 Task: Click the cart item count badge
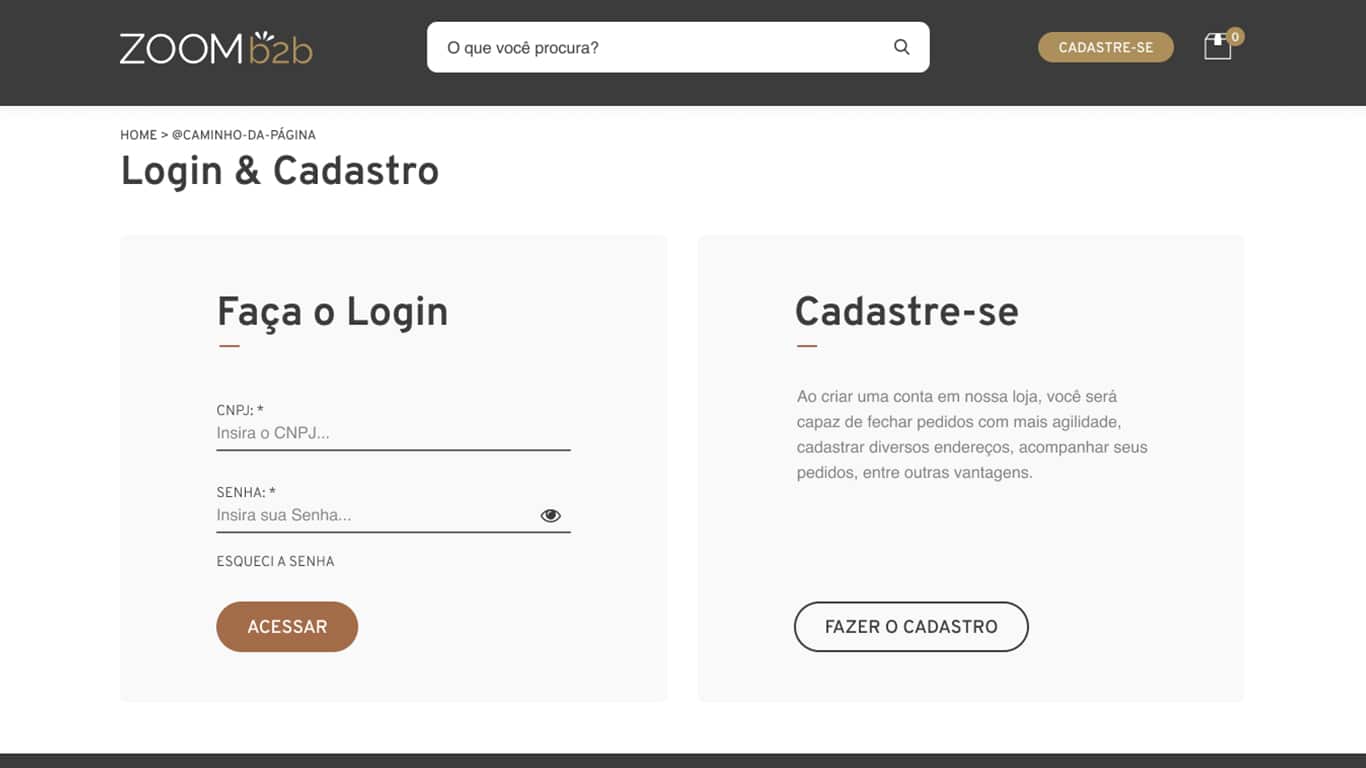pos(1235,37)
